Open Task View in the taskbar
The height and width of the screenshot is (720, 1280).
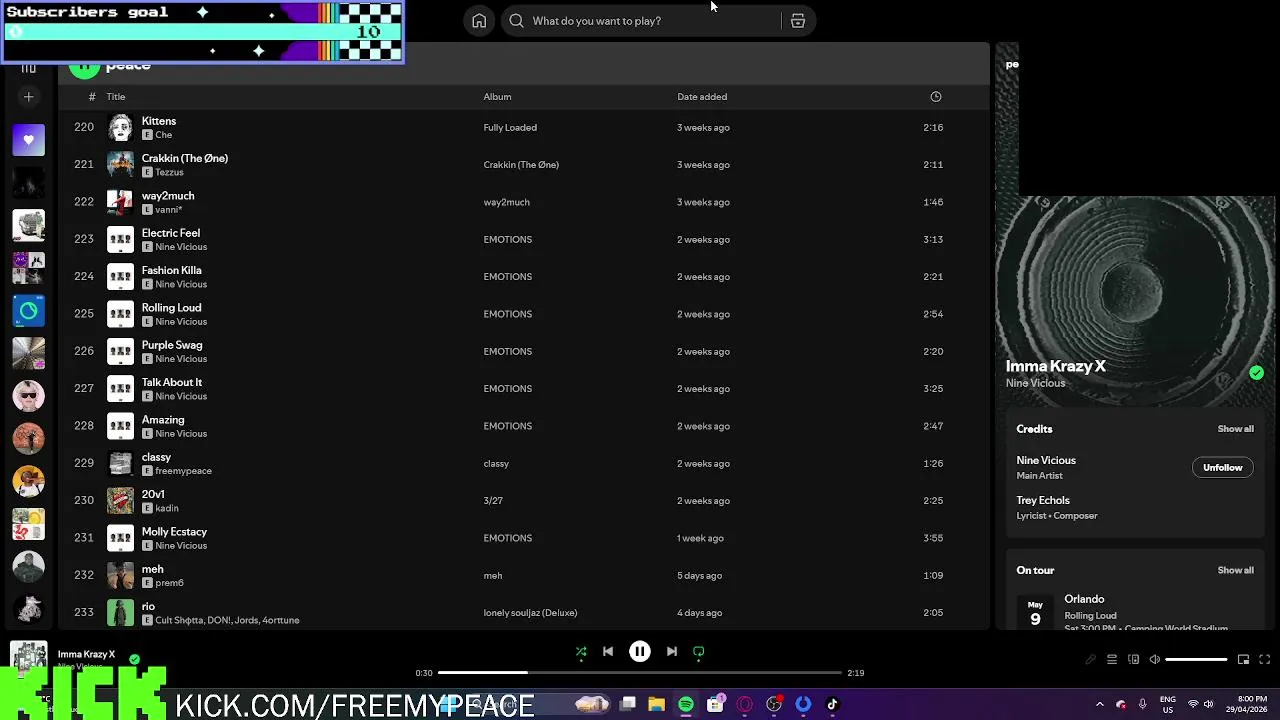[x=628, y=705]
